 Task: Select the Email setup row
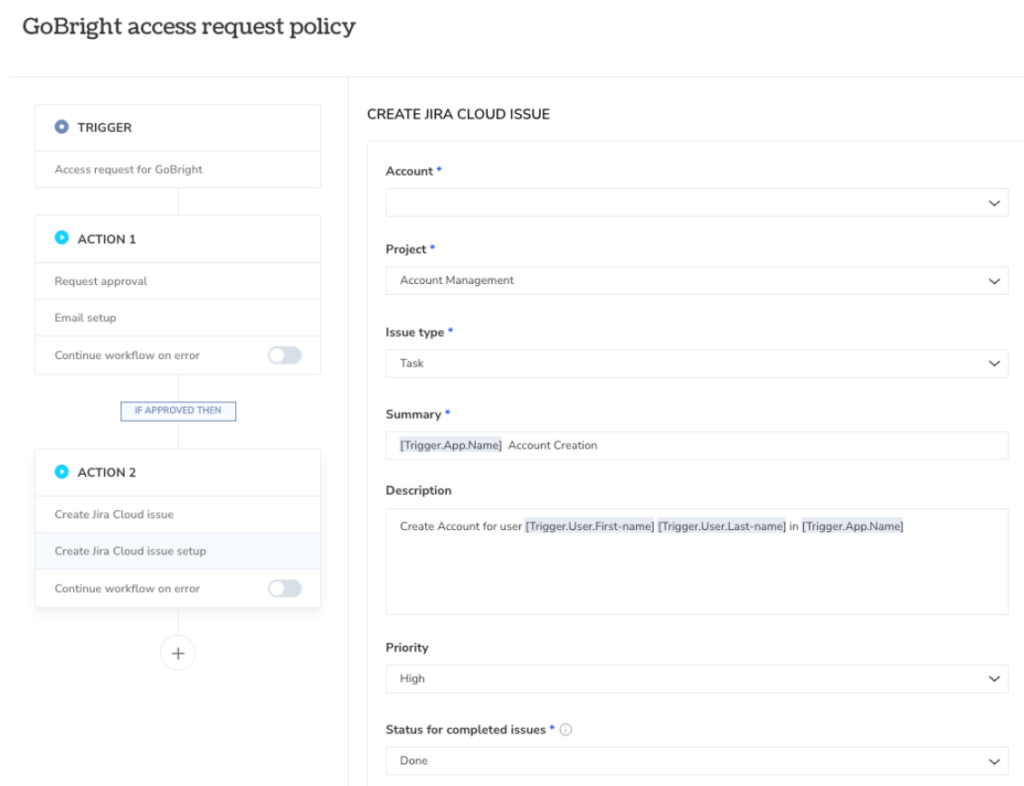[178, 318]
